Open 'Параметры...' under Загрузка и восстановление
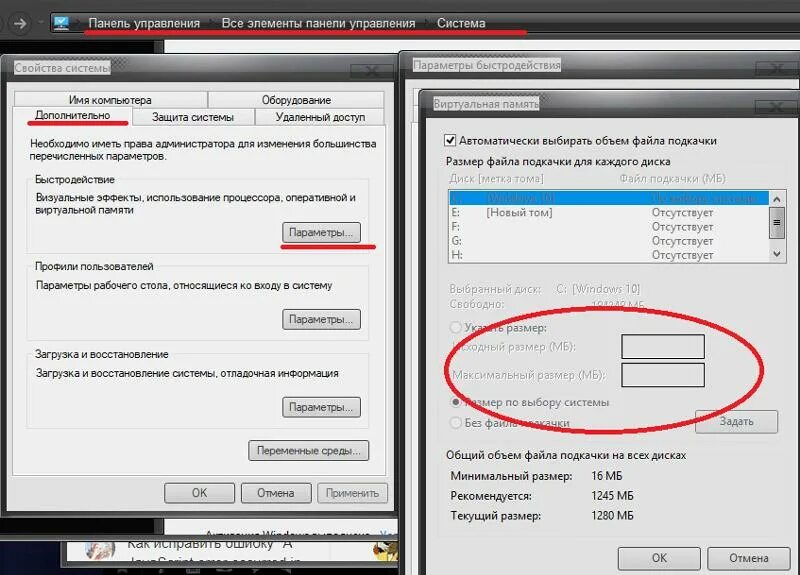Screen dimensions: 800x575 [x=321, y=407]
